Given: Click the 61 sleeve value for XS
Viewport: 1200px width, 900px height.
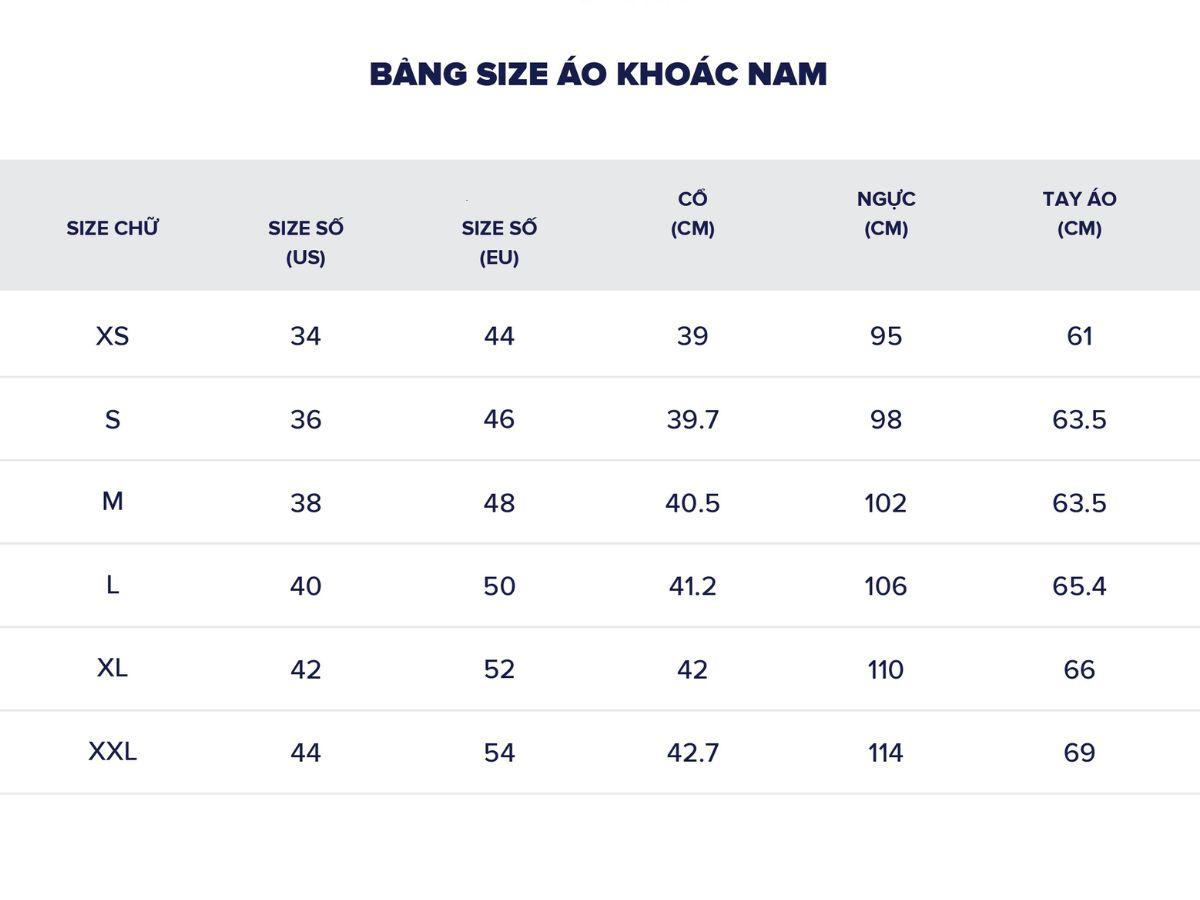Looking at the screenshot, I should point(1079,336).
